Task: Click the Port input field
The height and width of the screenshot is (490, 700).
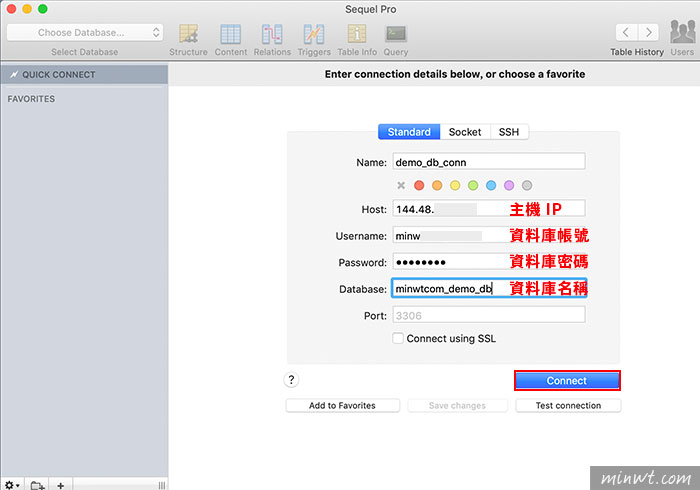Action: click(x=489, y=315)
